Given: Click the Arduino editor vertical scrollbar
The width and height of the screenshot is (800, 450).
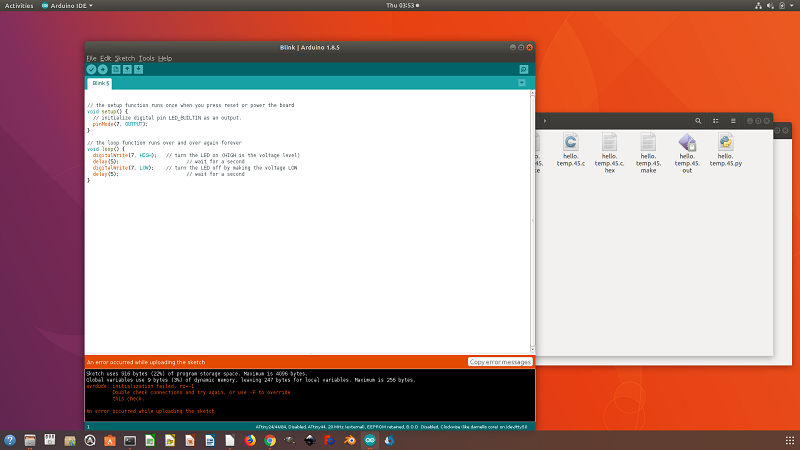Looking at the screenshot, I should (533, 221).
